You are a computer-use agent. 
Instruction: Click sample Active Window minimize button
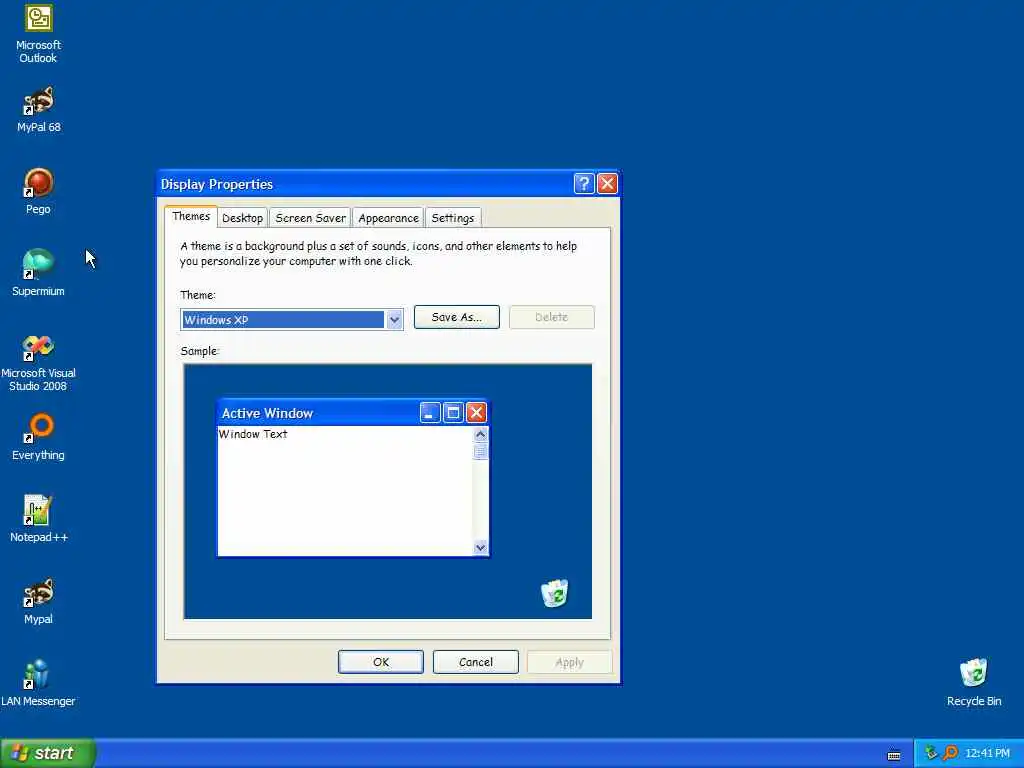click(430, 413)
